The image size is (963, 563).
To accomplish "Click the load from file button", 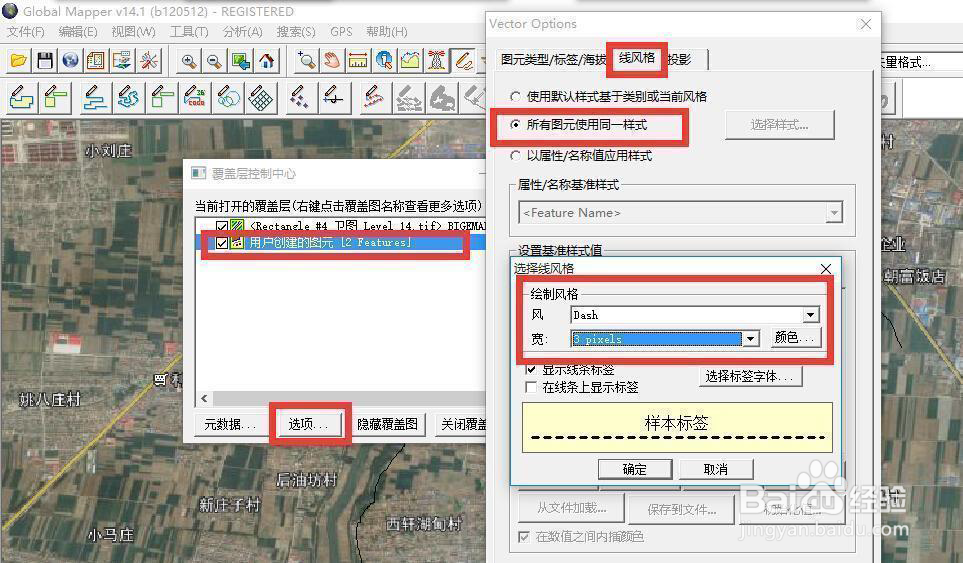I will click(x=572, y=508).
